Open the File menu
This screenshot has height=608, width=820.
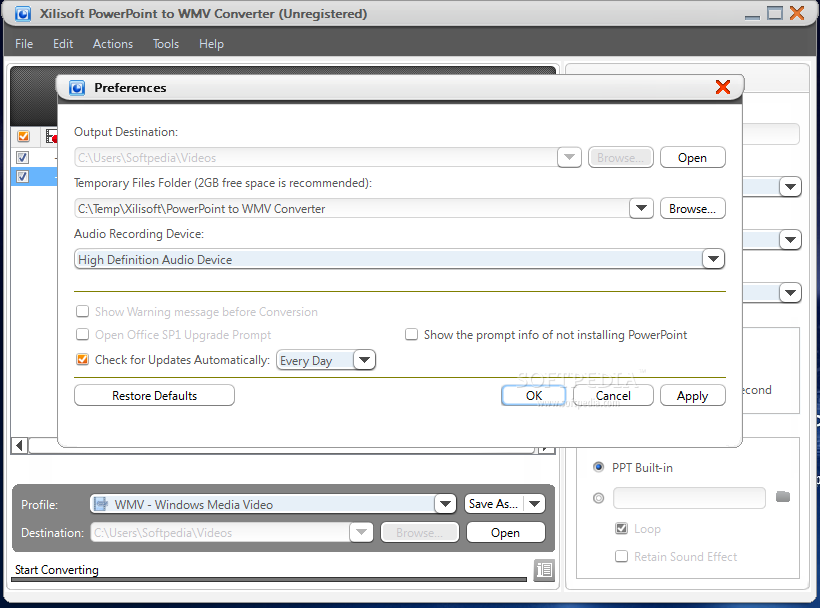[x=24, y=44]
